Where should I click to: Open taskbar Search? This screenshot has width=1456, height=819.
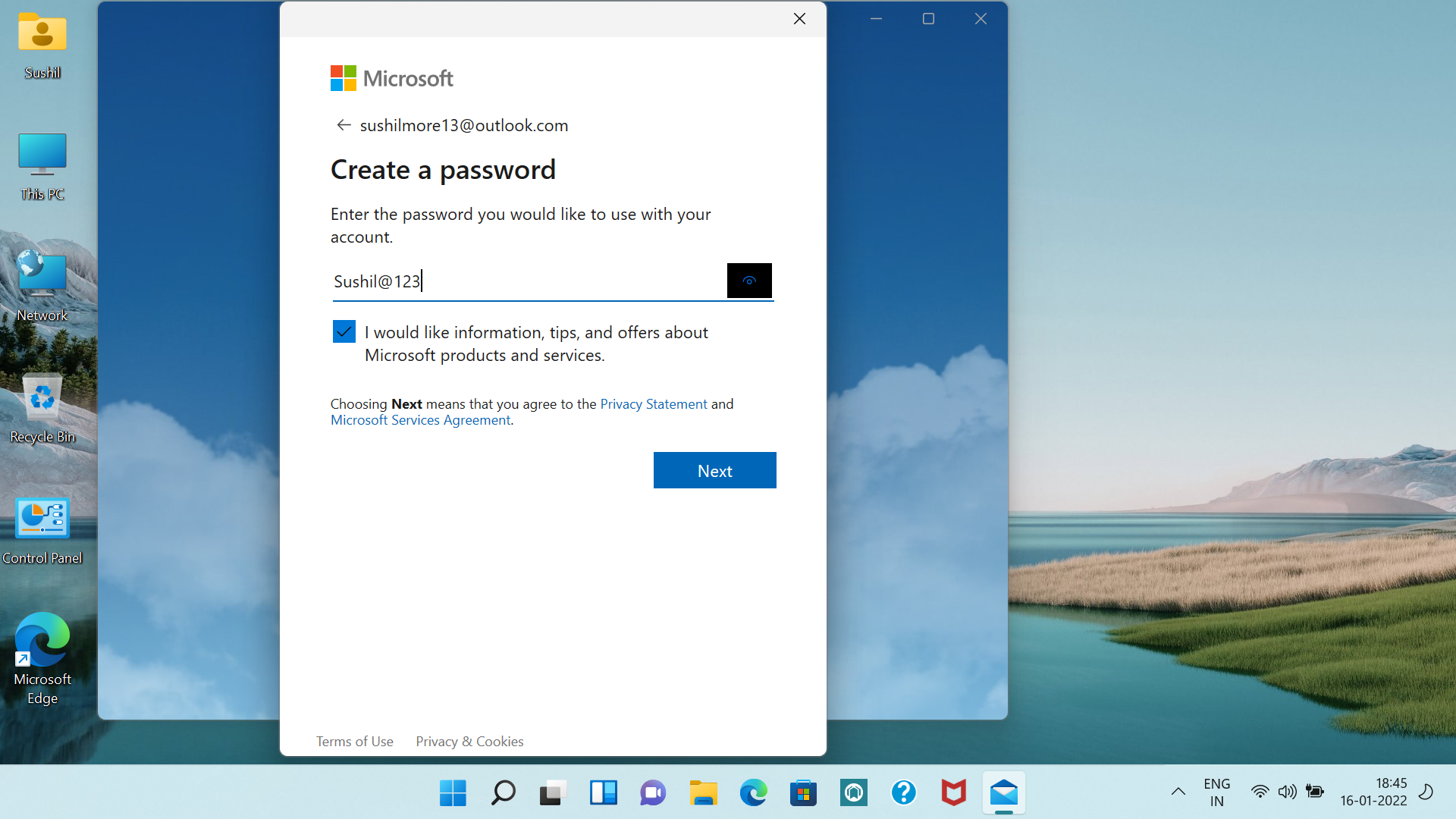coord(503,793)
